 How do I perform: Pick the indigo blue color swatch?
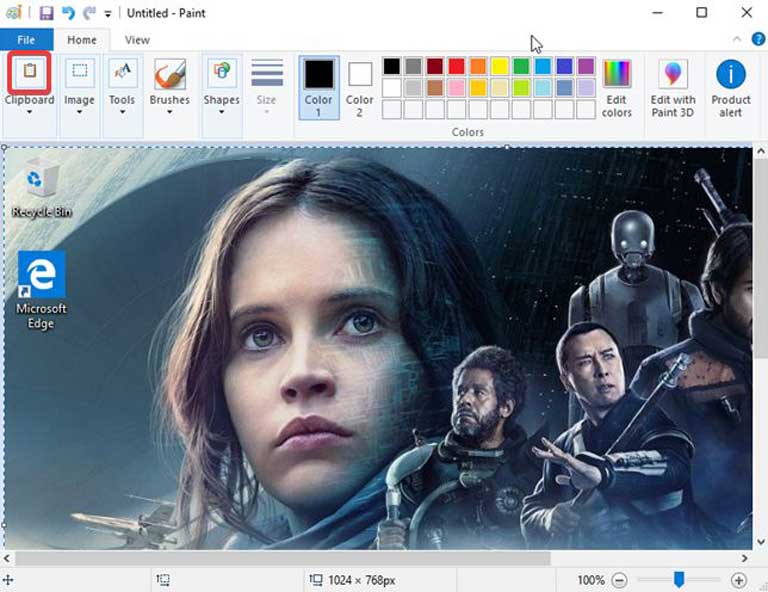pyautogui.click(x=564, y=66)
